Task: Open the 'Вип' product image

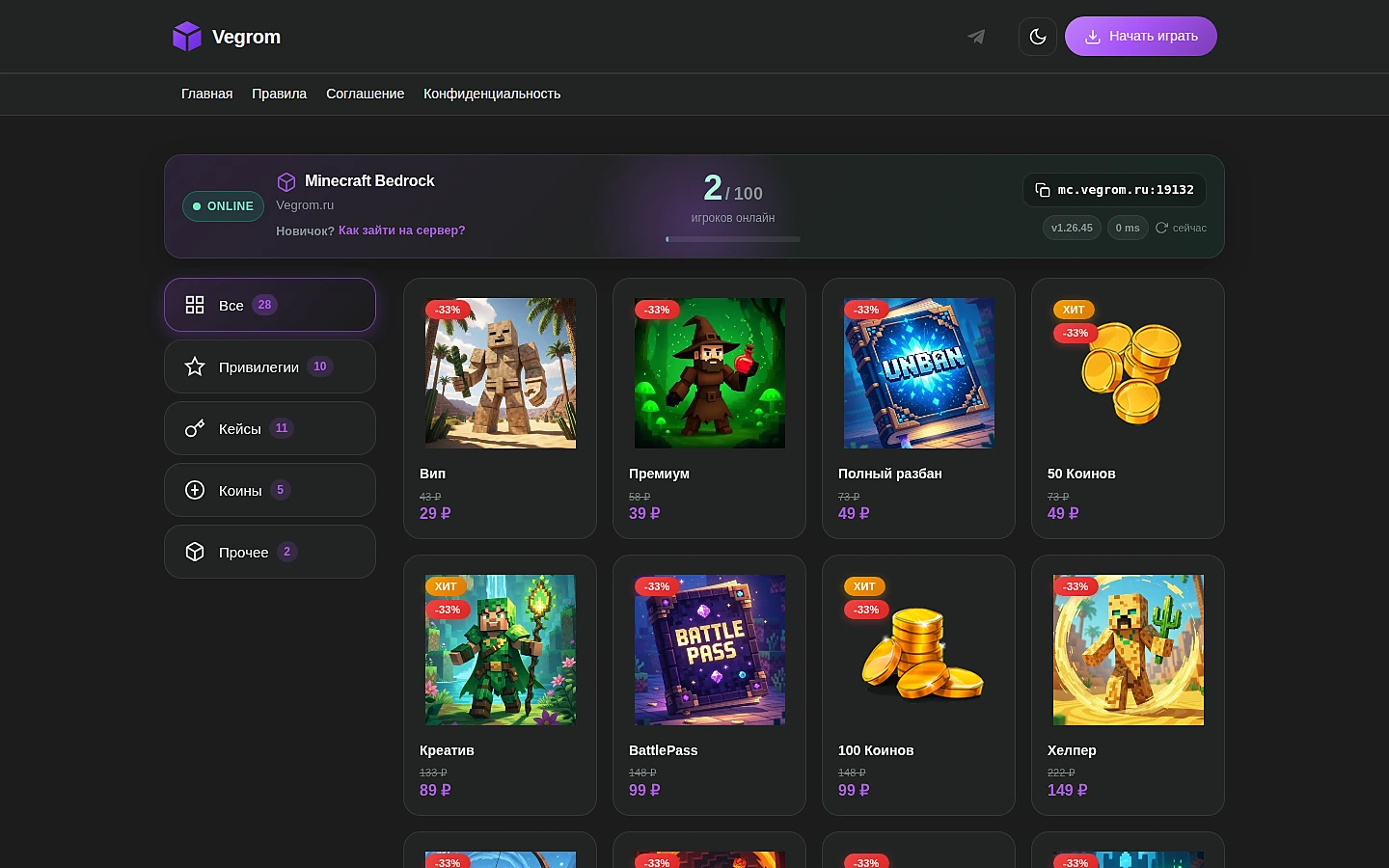Action: coord(501,373)
